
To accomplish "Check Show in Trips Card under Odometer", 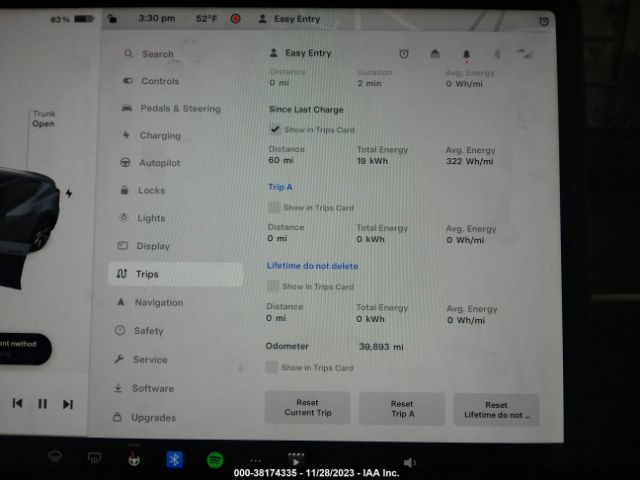I will pyautogui.click(x=271, y=367).
